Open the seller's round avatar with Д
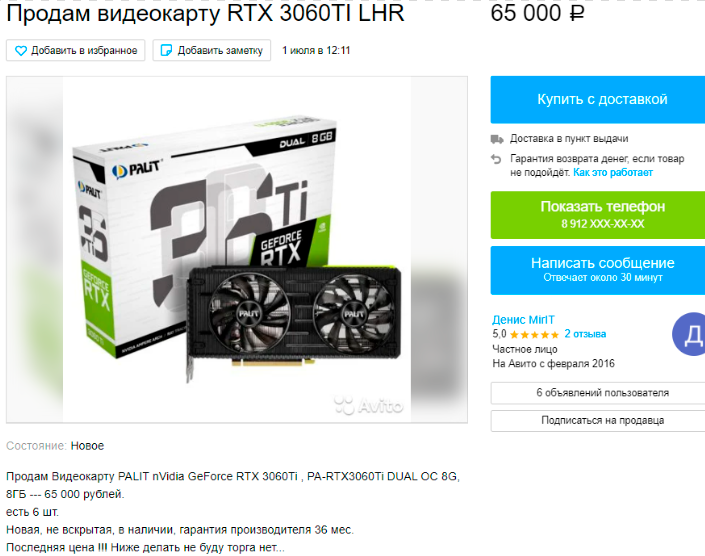705x556 pixels. (690, 334)
